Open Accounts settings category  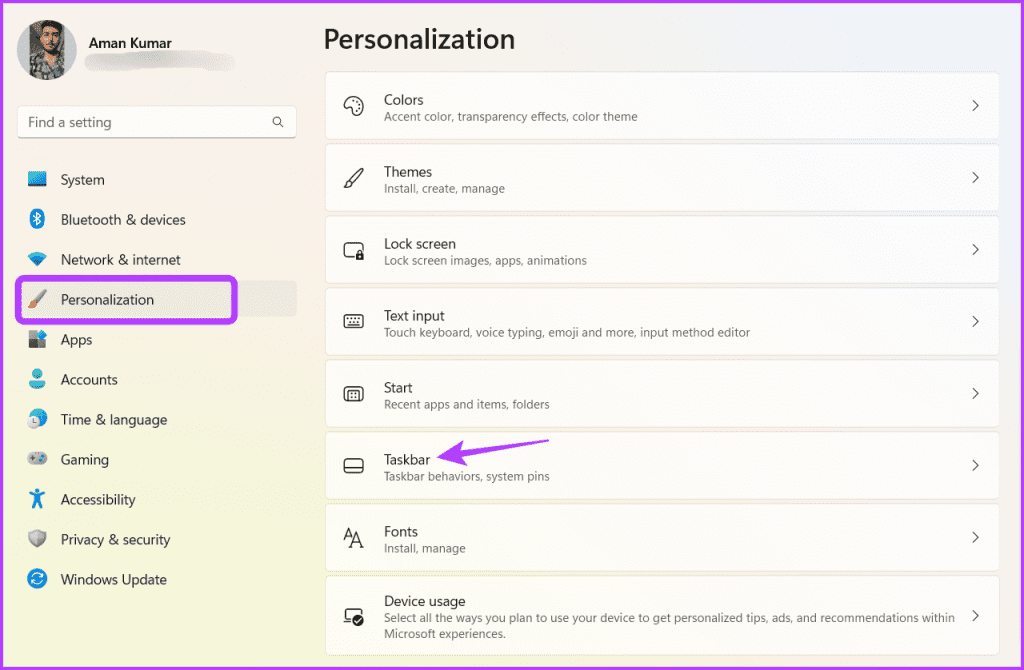tap(89, 379)
